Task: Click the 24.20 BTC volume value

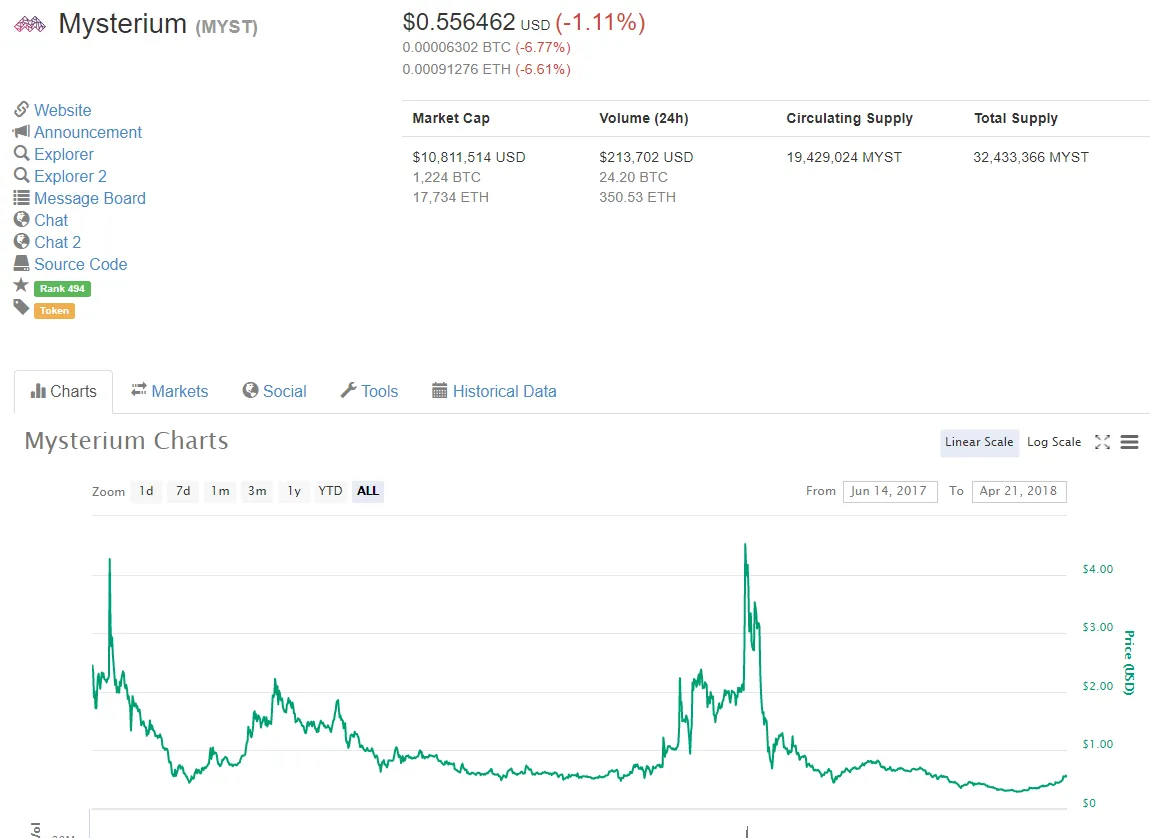Action: [x=634, y=177]
